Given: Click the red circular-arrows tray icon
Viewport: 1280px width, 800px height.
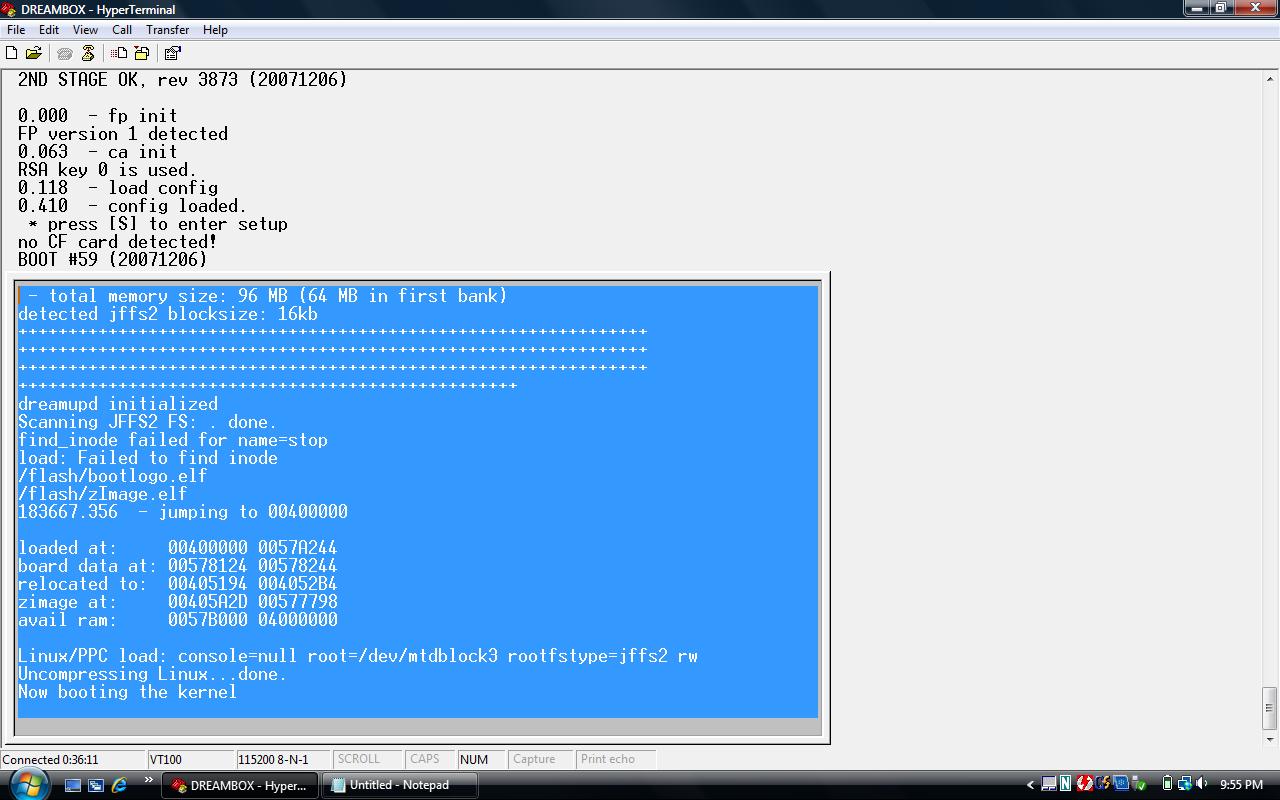Looking at the screenshot, I should click(x=1084, y=784).
